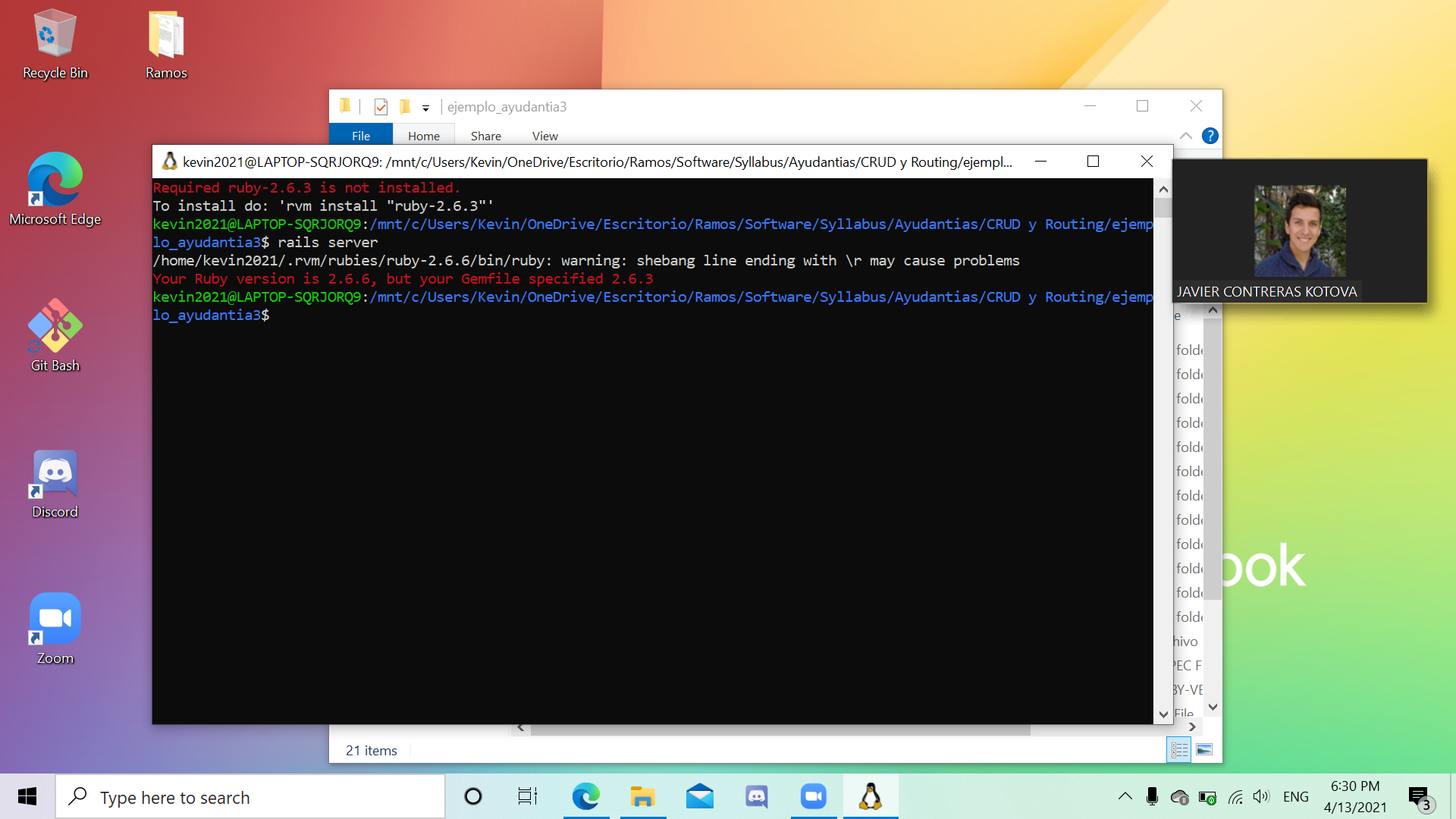
Task: Click the penguin icon in the terminal title bar
Action: [x=170, y=161]
